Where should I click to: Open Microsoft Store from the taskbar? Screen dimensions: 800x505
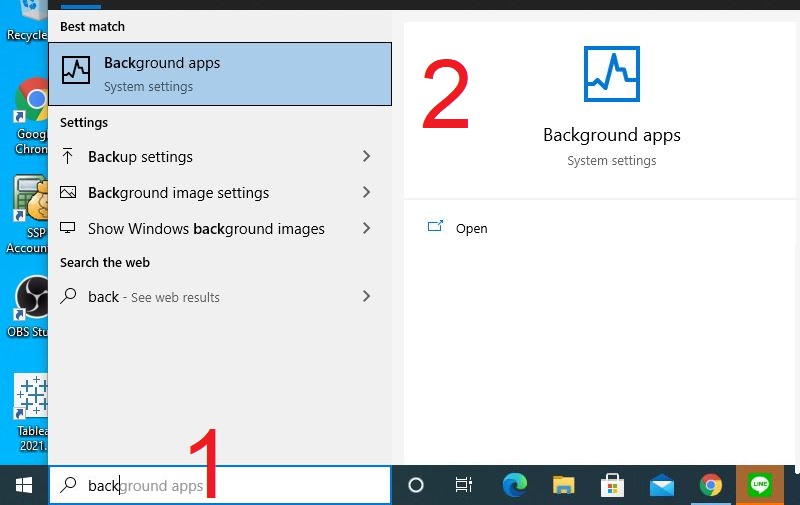pos(612,485)
